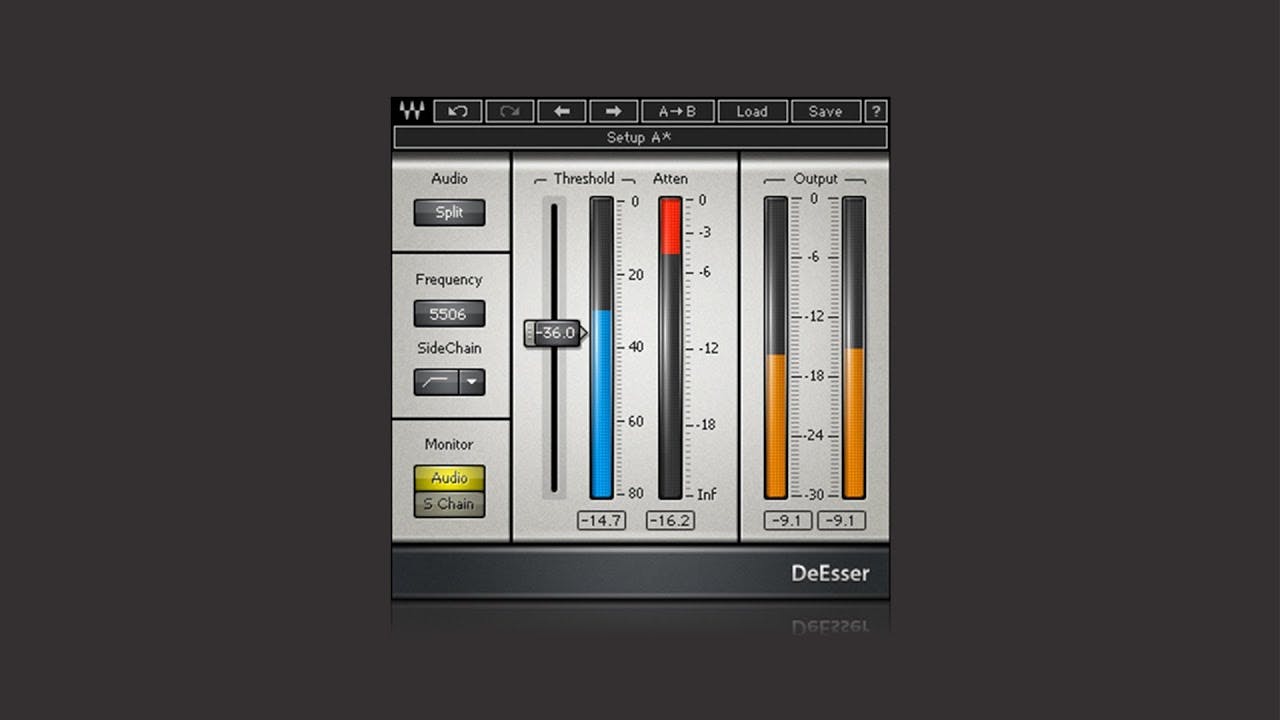The height and width of the screenshot is (720, 1280).
Task: Set Monitor to Audio
Action: (x=449, y=478)
